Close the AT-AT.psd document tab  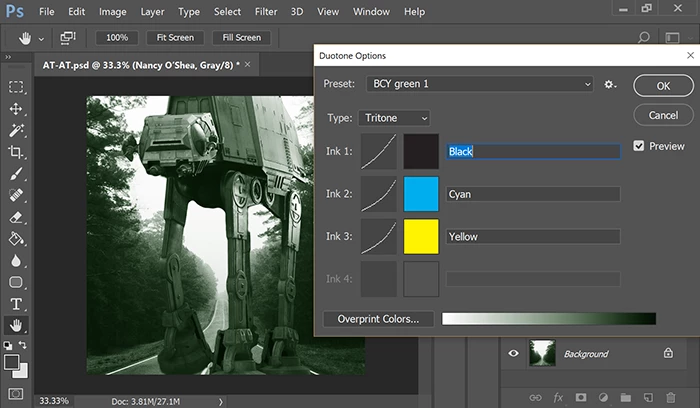tap(247, 65)
